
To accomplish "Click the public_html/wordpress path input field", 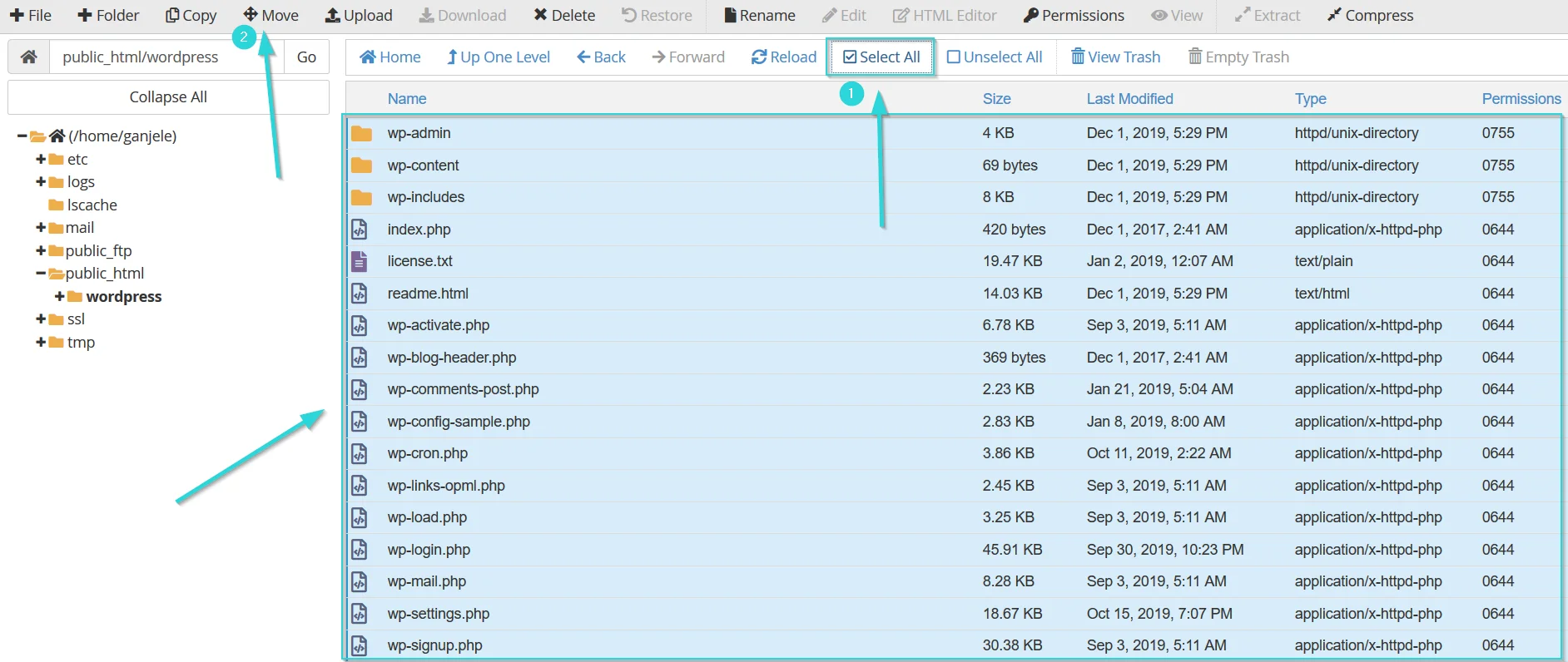I will (x=166, y=57).
